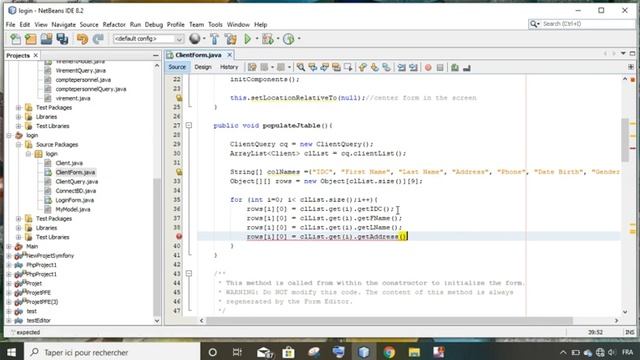Image resolution: width=640 pixels, height=360 pixels.
Task: Open the Tools menu
Action: (215, 24)
